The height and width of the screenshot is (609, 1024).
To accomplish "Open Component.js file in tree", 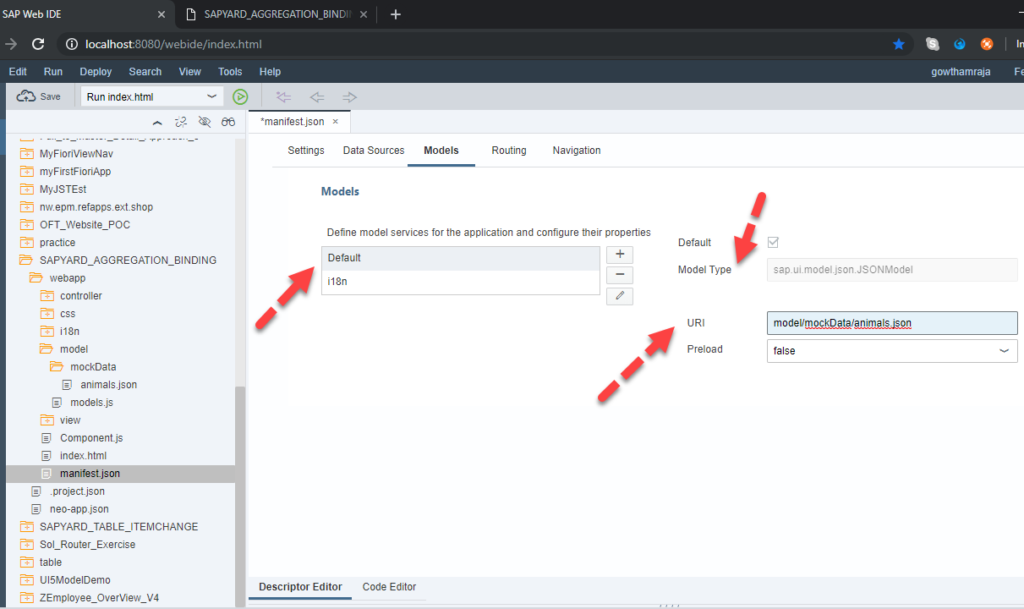I will click(91, 438).
